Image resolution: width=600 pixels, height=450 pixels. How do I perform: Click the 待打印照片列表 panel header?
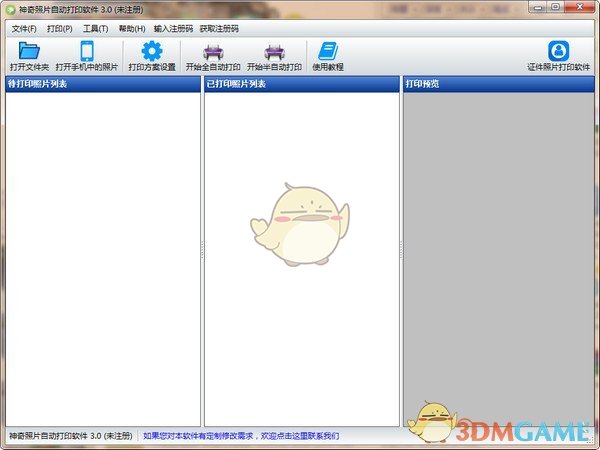(103, 84)
